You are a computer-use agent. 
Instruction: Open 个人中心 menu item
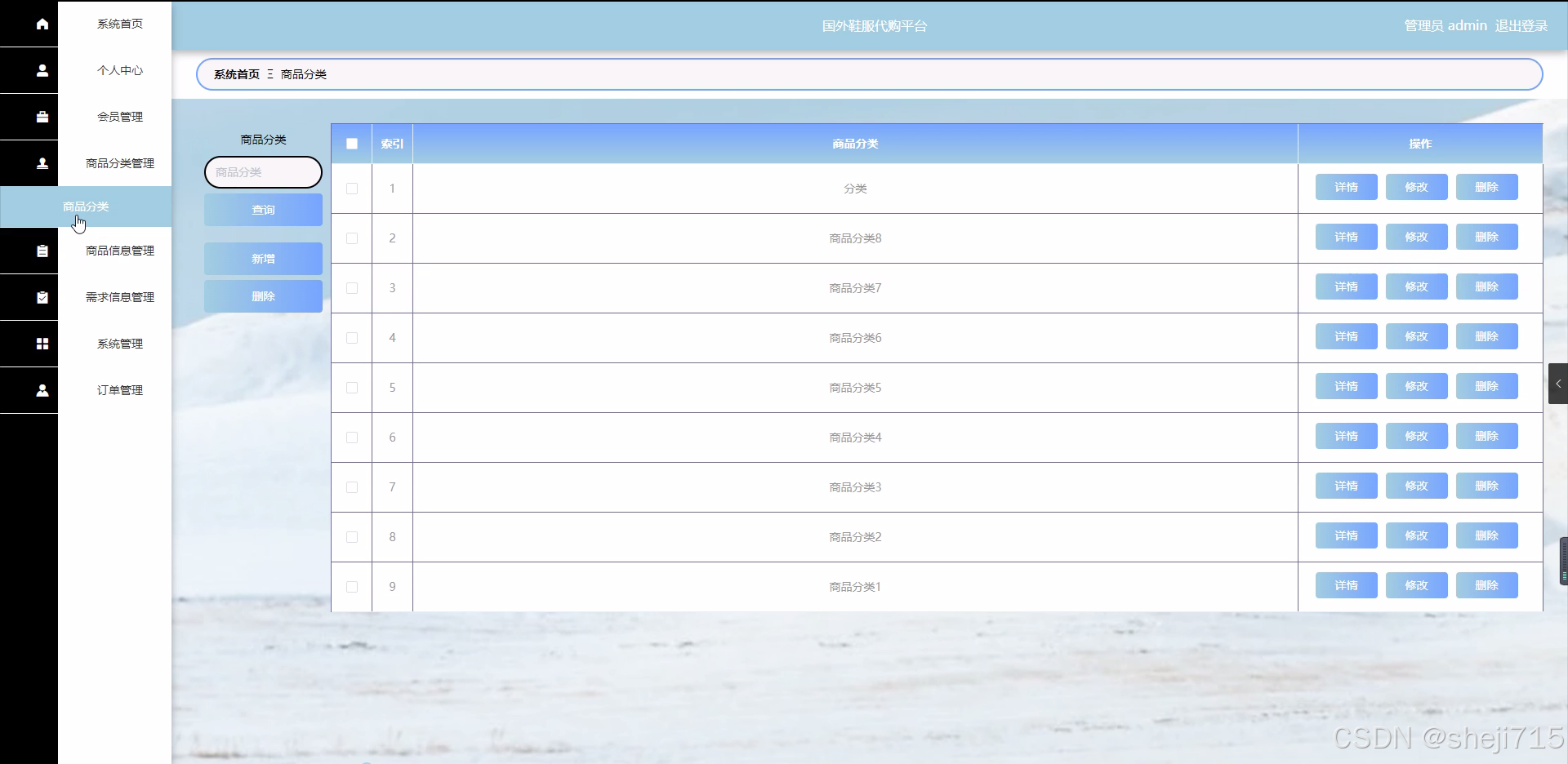coord(120,70)
